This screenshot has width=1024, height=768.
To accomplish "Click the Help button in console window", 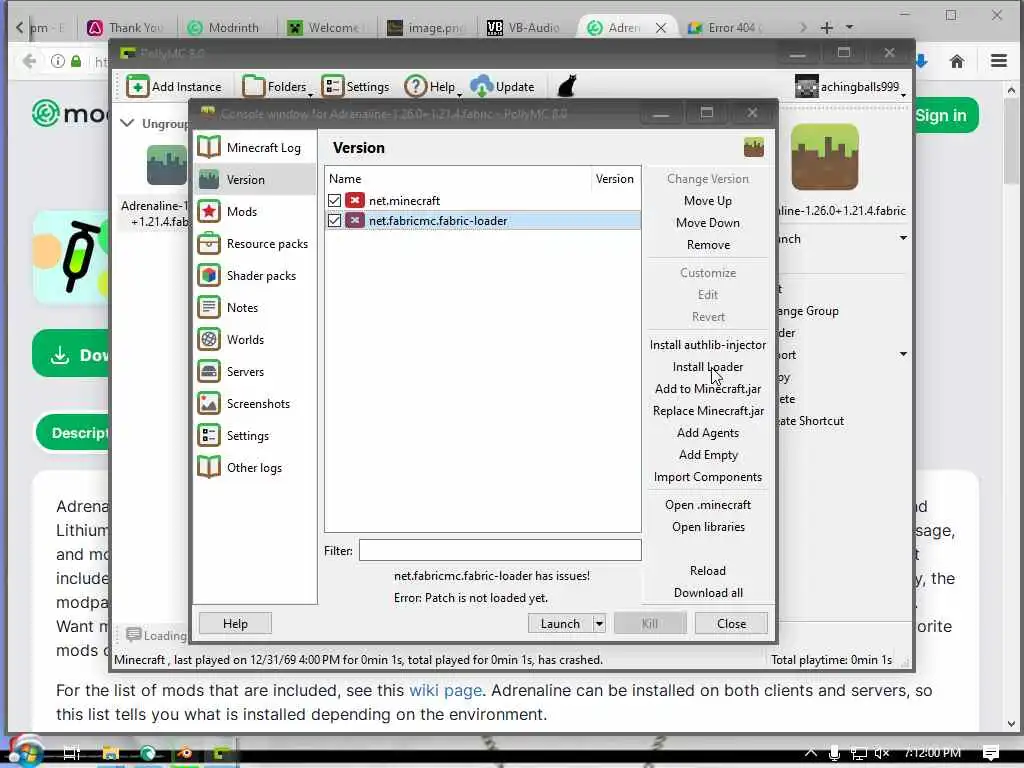I will click(x=235, y=624).
